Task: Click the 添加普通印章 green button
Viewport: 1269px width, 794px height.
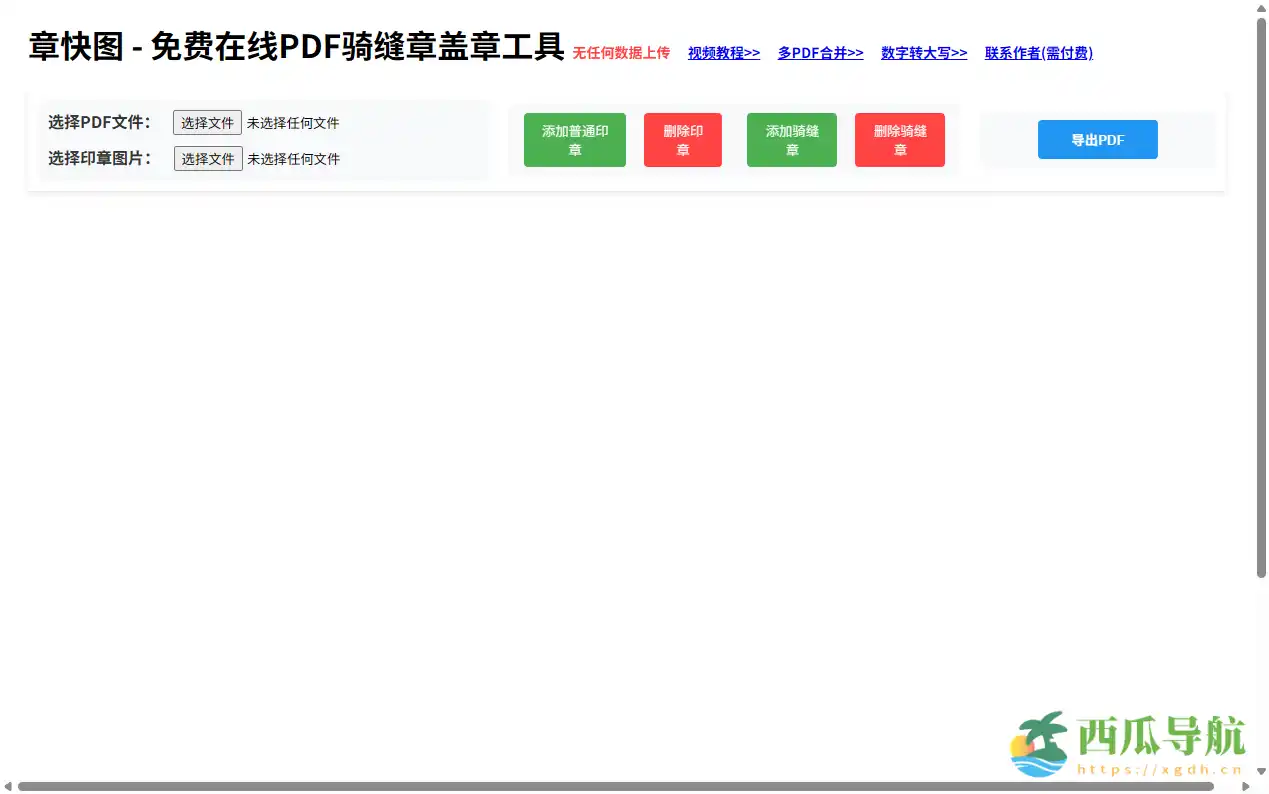Action: tap(574, 140)
